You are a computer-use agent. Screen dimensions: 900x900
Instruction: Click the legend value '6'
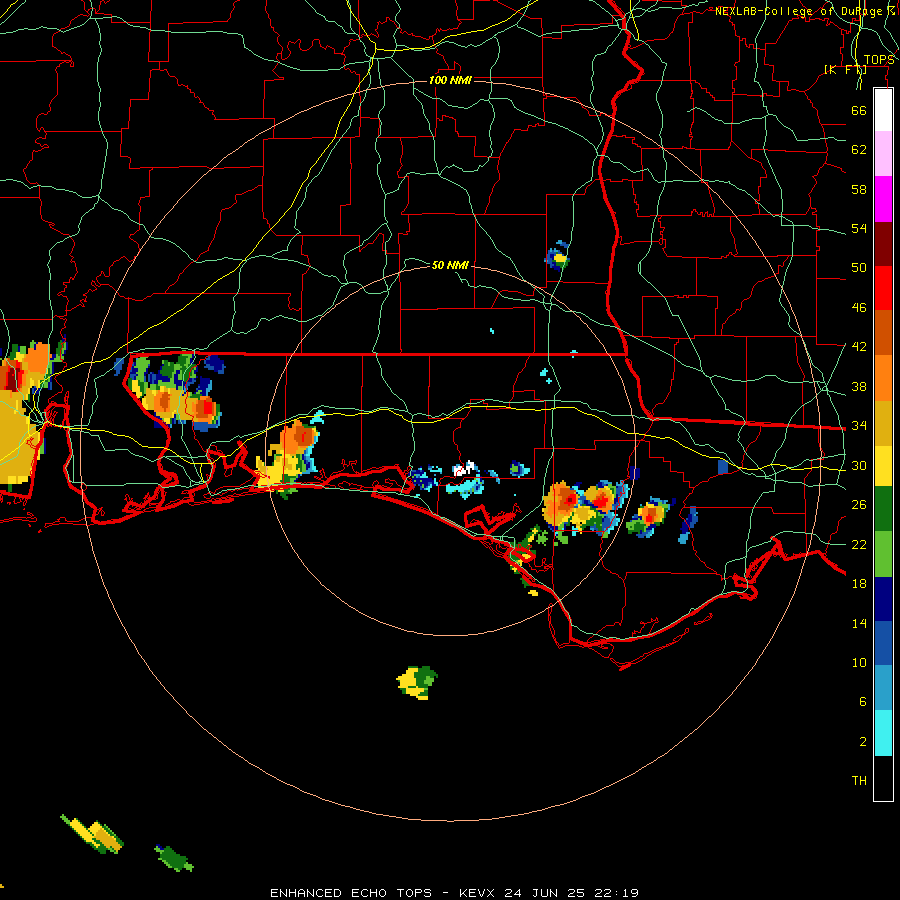[x=862, y=701]
